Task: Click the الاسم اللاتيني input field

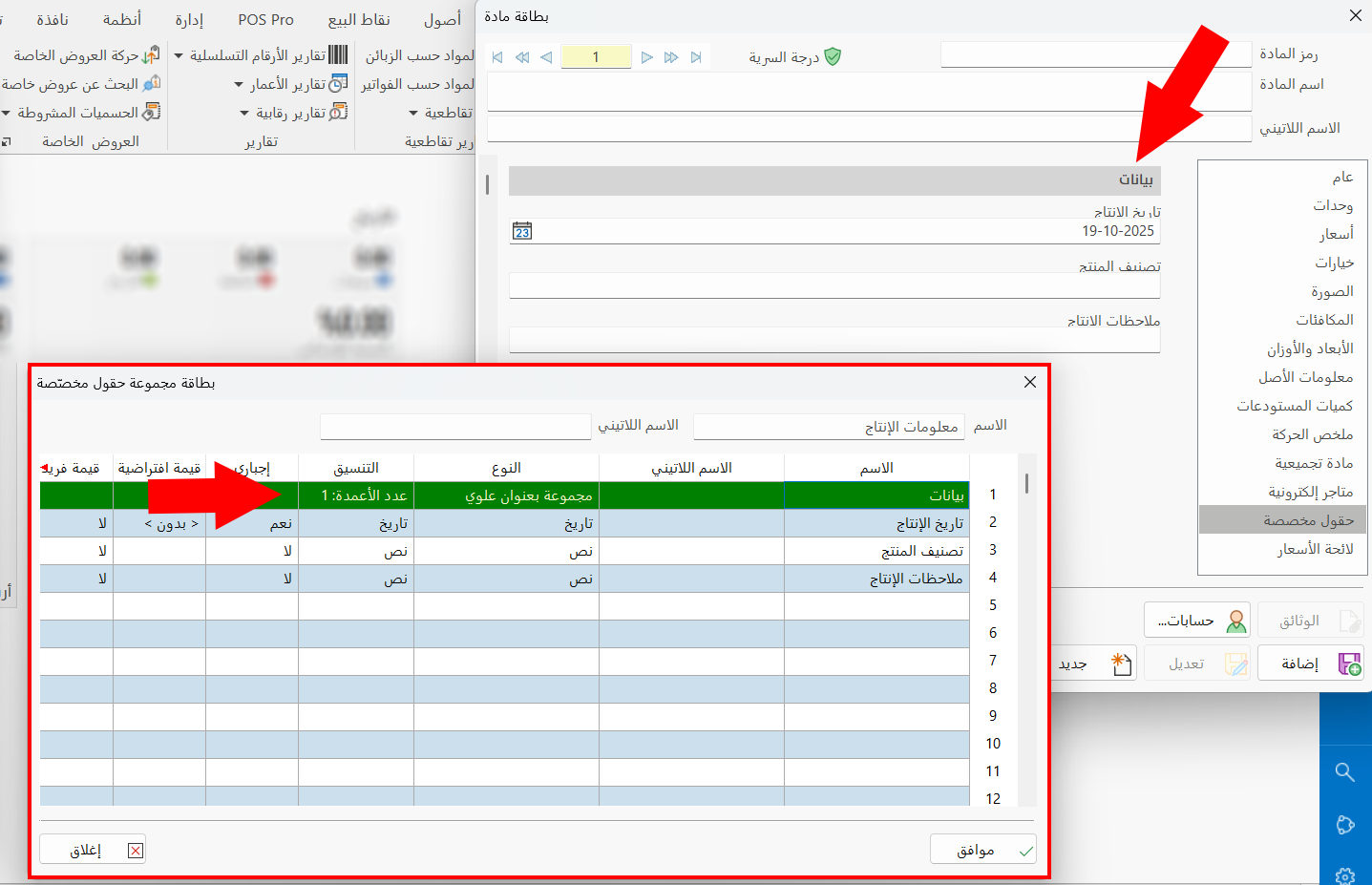Action: tap(455, 426)
